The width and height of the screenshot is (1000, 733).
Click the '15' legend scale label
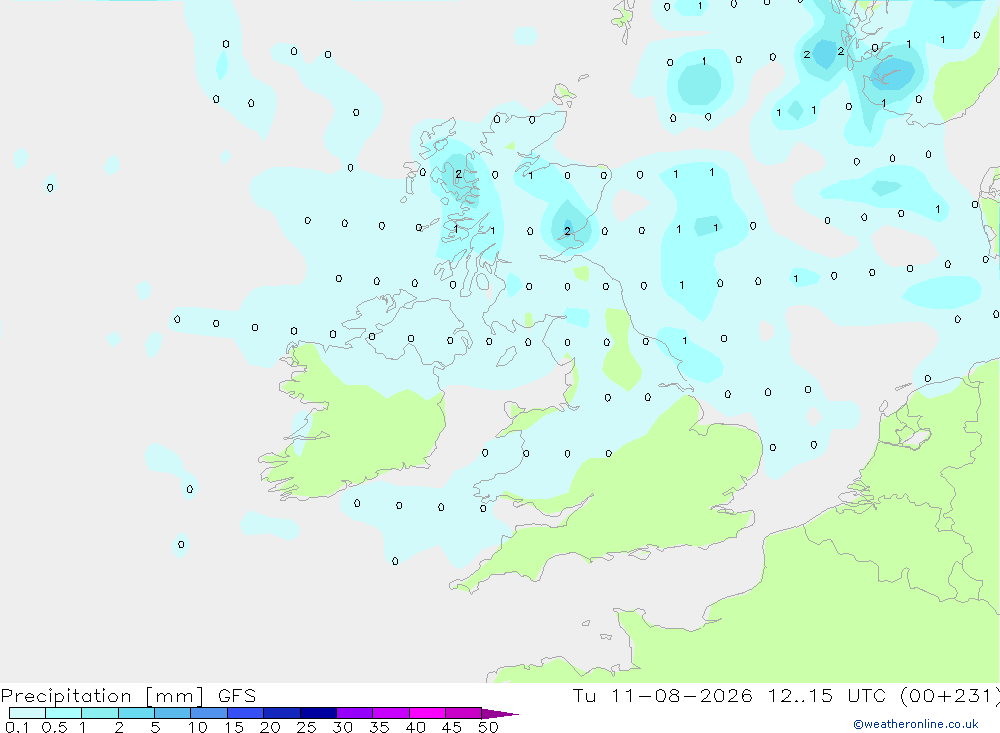tap(234, 727)
